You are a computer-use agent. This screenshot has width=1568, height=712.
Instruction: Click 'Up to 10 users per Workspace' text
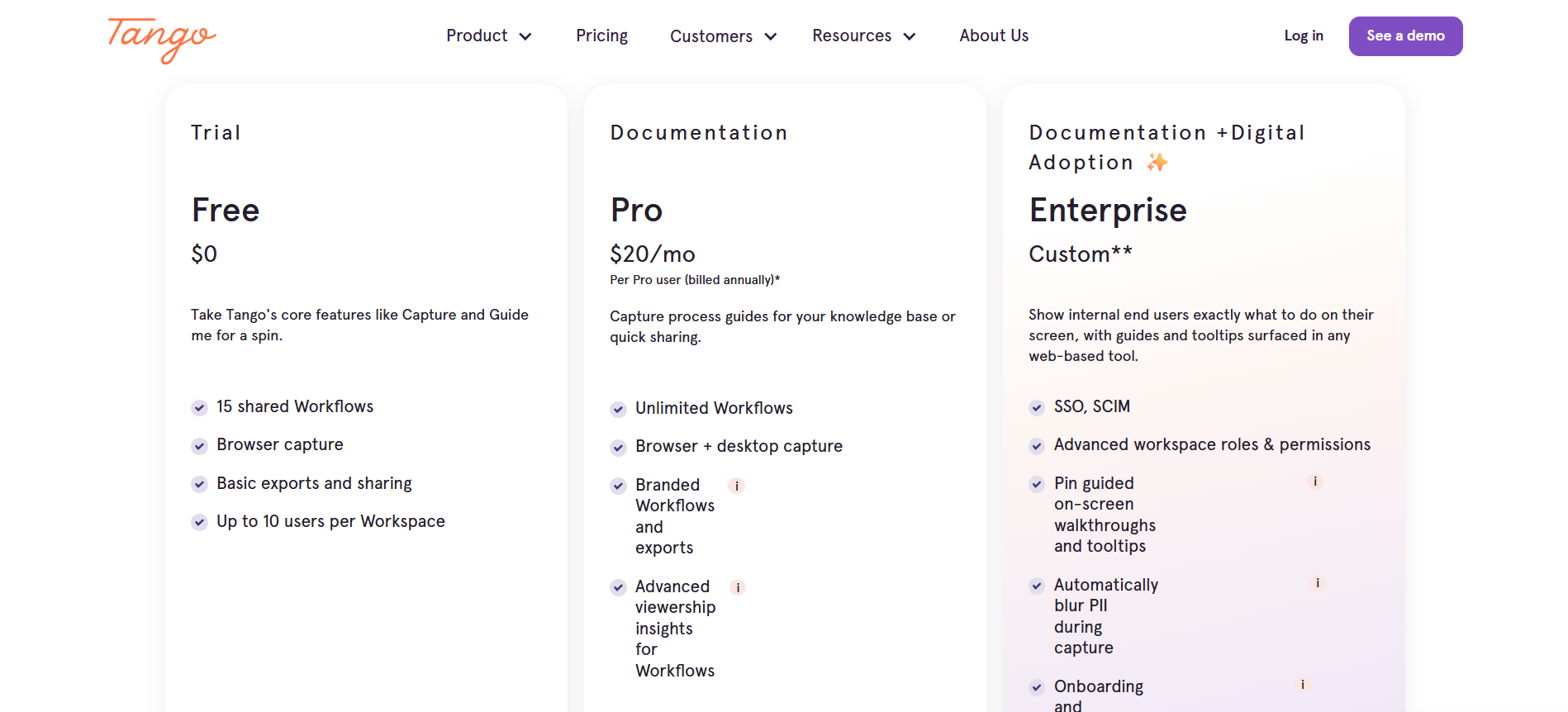click(330, 521)
